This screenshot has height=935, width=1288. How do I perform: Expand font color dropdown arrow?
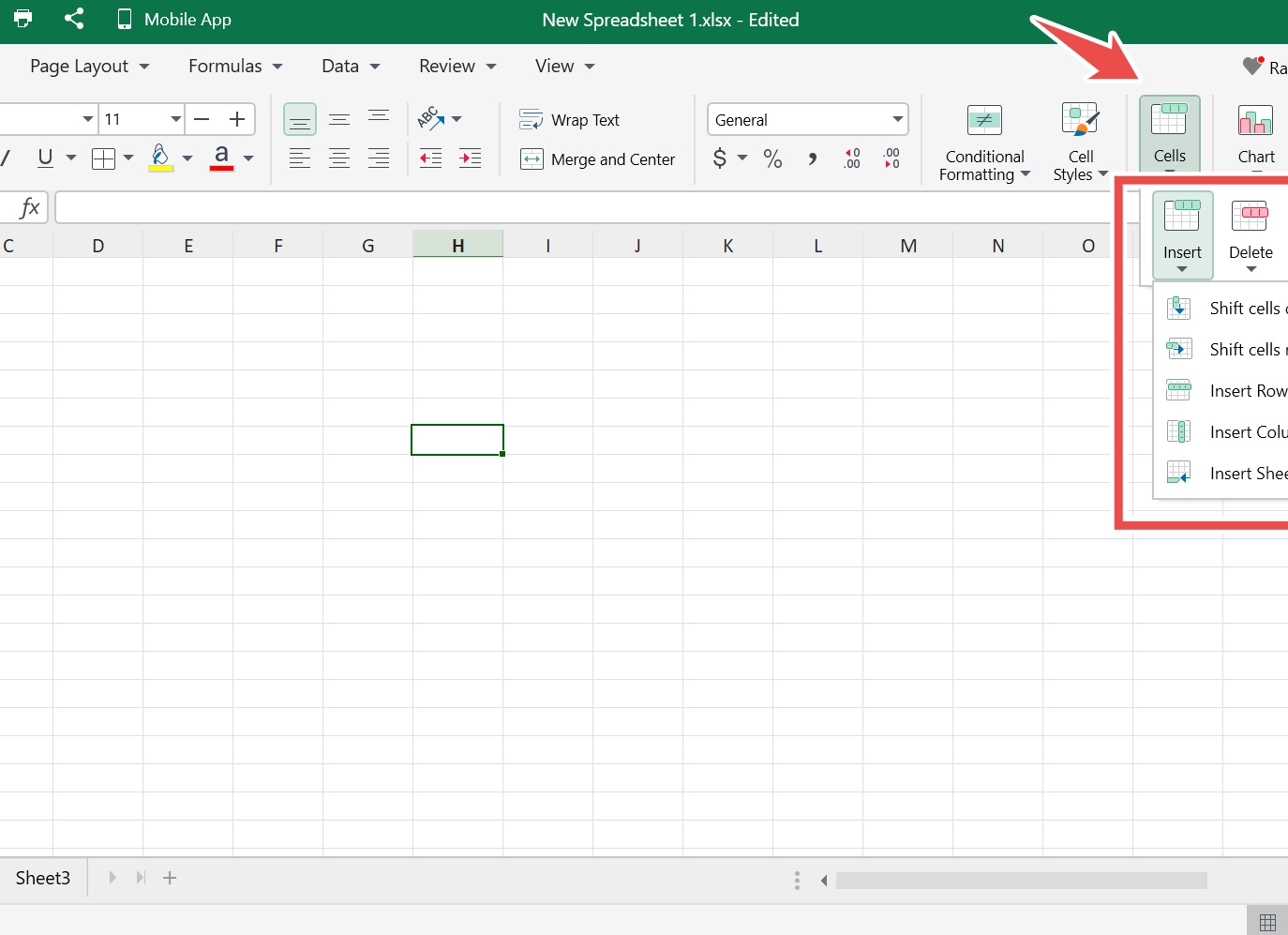coord(248,158)
